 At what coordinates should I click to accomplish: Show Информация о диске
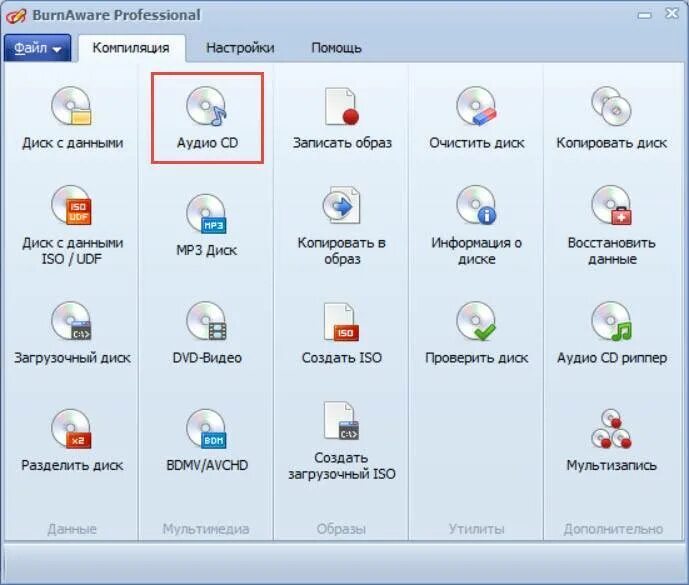(477, 225)
